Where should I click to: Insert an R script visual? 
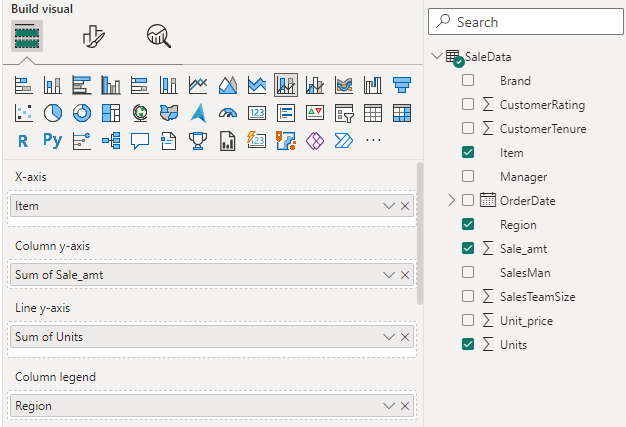pyautogui.click(x=24, y=141)
